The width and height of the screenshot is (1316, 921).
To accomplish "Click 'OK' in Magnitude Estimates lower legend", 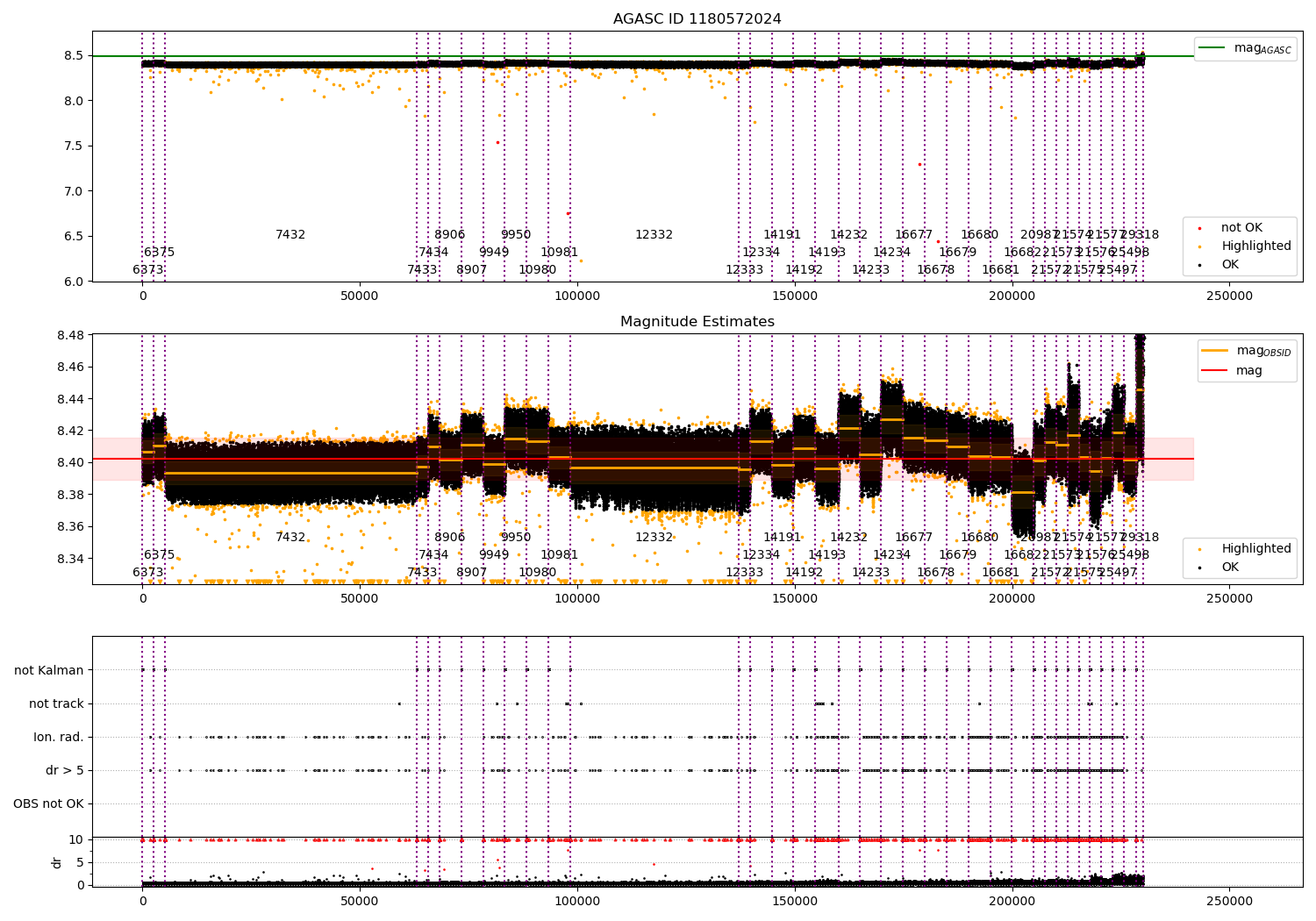I will point(1218,568).
